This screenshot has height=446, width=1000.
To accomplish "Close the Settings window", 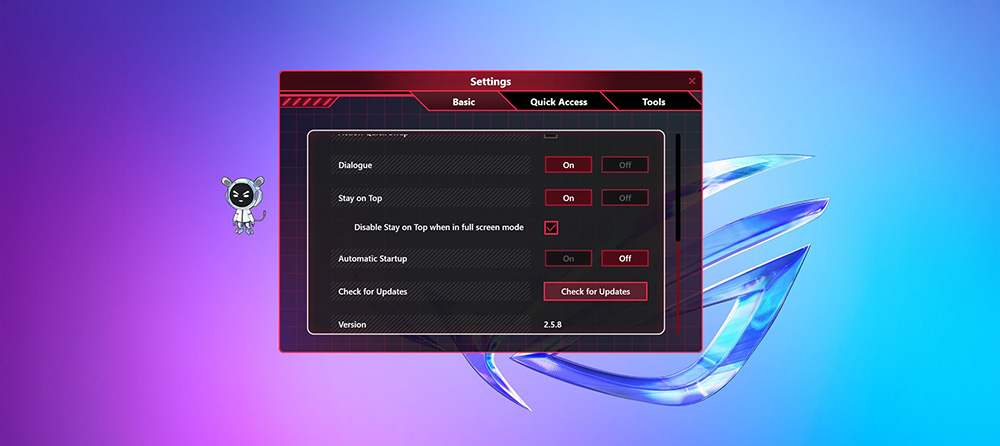I will tap(692, 81).
